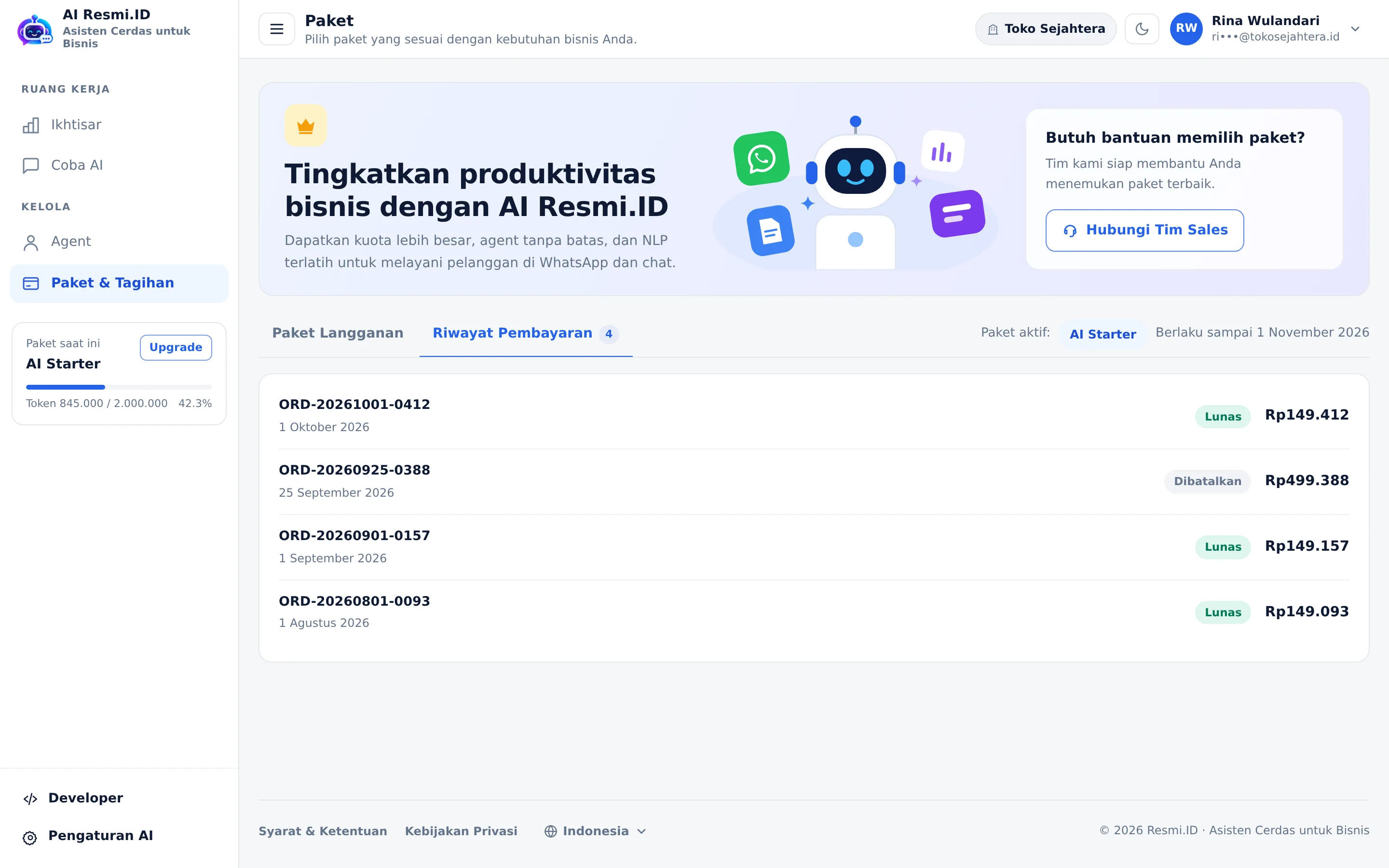Click the payment count badge 4

608,334
